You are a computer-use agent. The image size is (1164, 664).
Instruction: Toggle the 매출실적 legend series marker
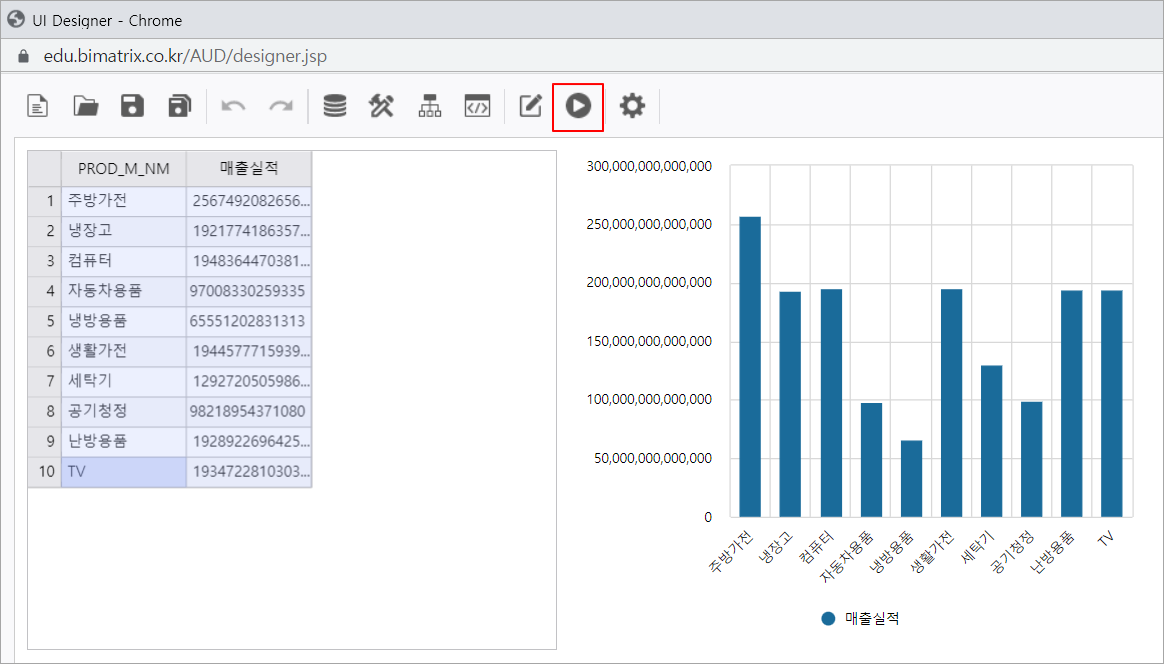coord(828,619)
